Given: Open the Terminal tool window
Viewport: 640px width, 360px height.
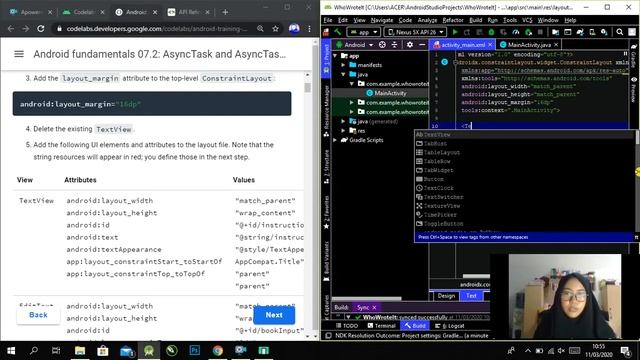Looking at the screenshot, I should pyautogui.click(x=381, y=326).
